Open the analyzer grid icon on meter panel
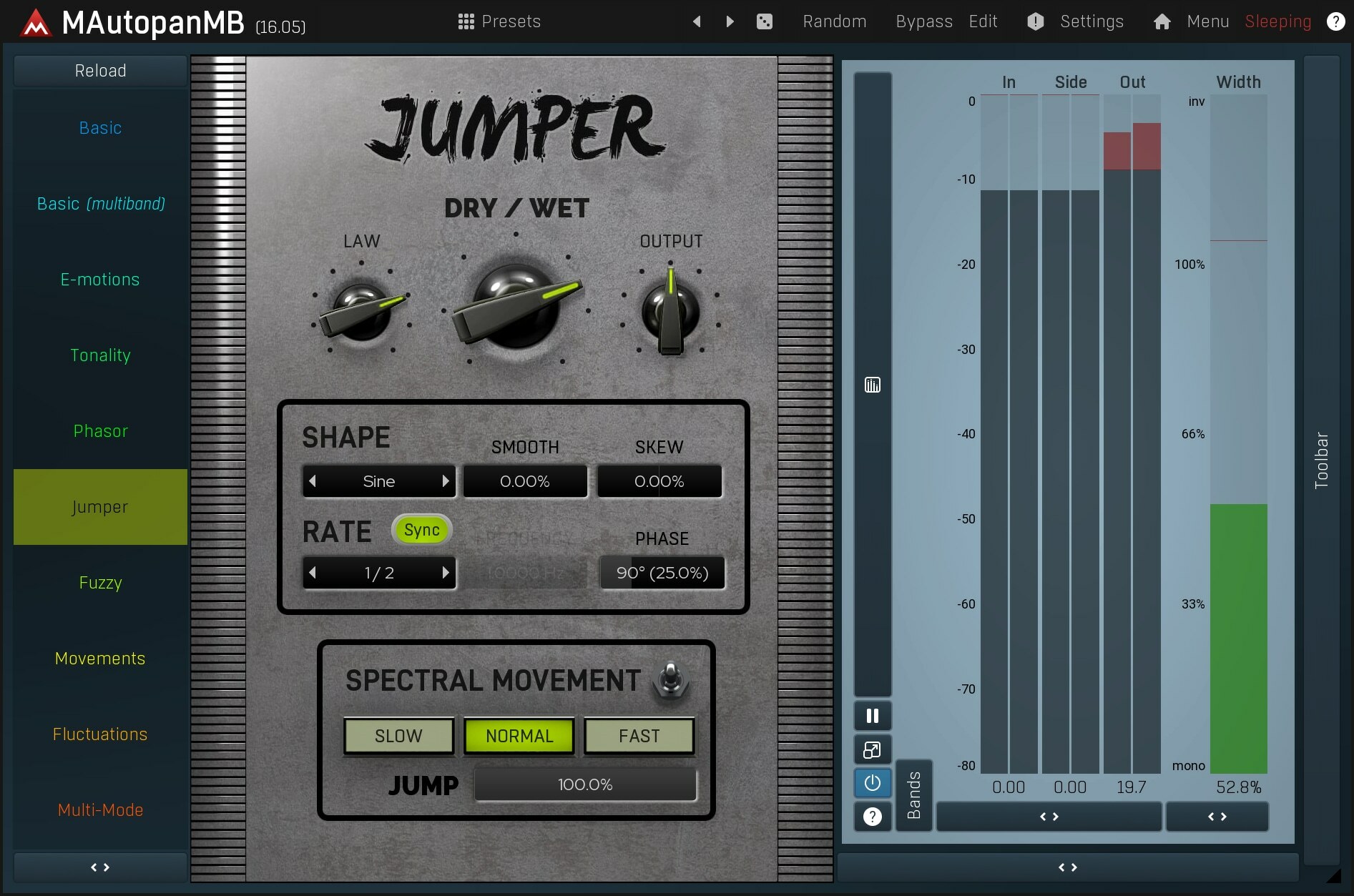 (x=872, y=385)
